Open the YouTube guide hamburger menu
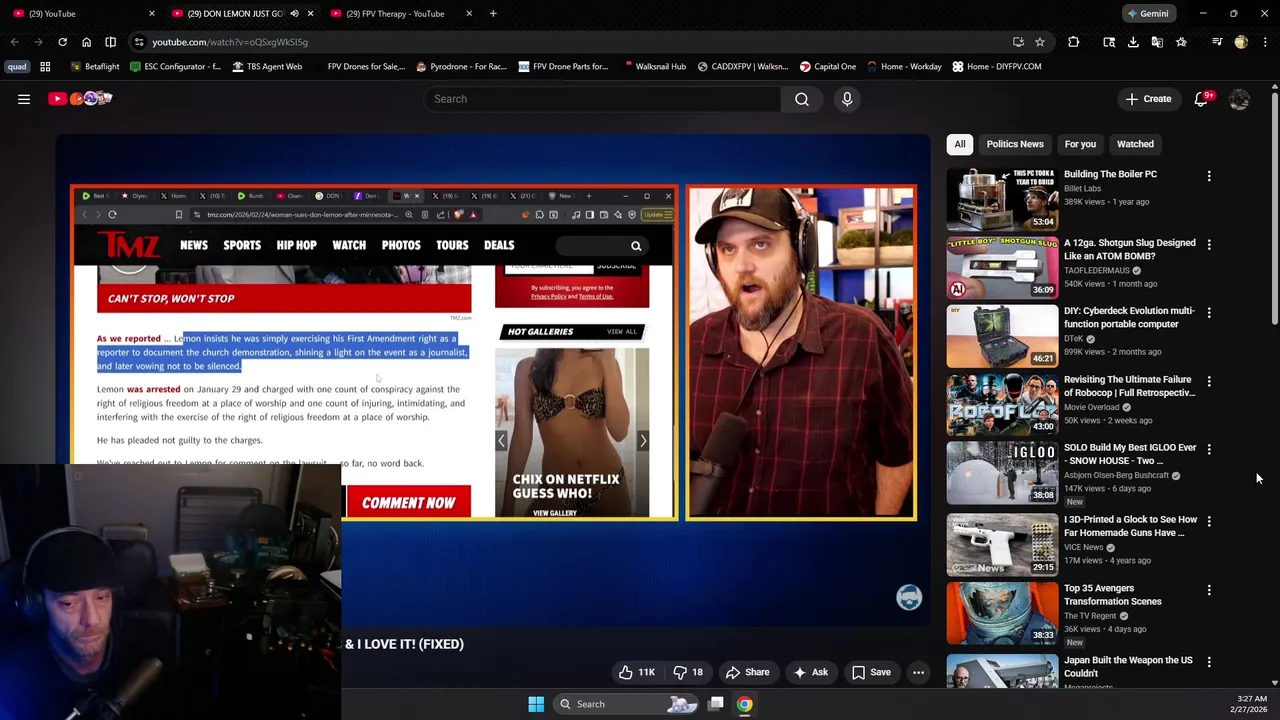1280x720 pixels. coord(24,99)
